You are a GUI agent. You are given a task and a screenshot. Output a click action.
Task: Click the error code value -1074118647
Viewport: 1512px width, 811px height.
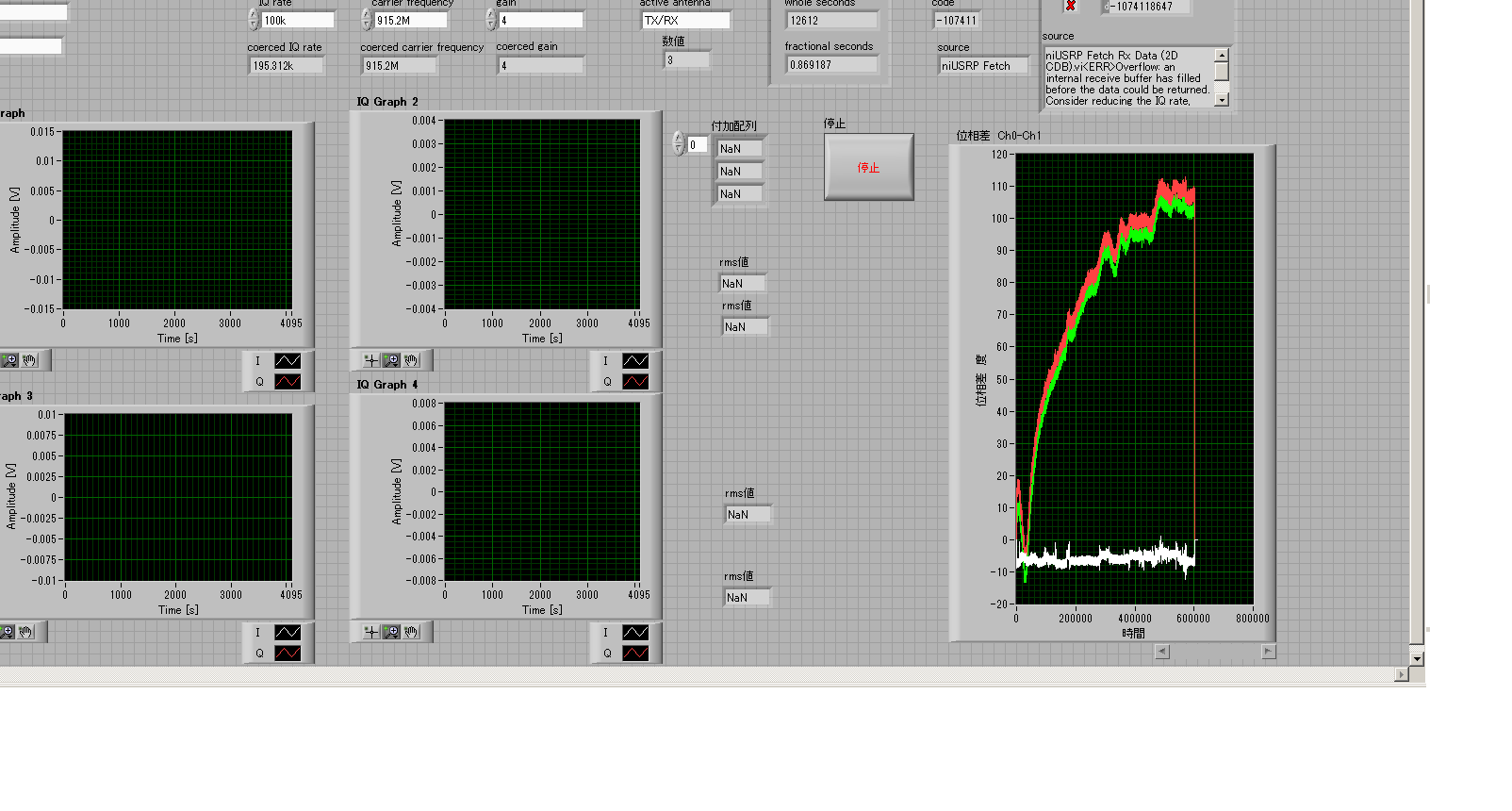pyautogui.click(x=1145, y=7)
